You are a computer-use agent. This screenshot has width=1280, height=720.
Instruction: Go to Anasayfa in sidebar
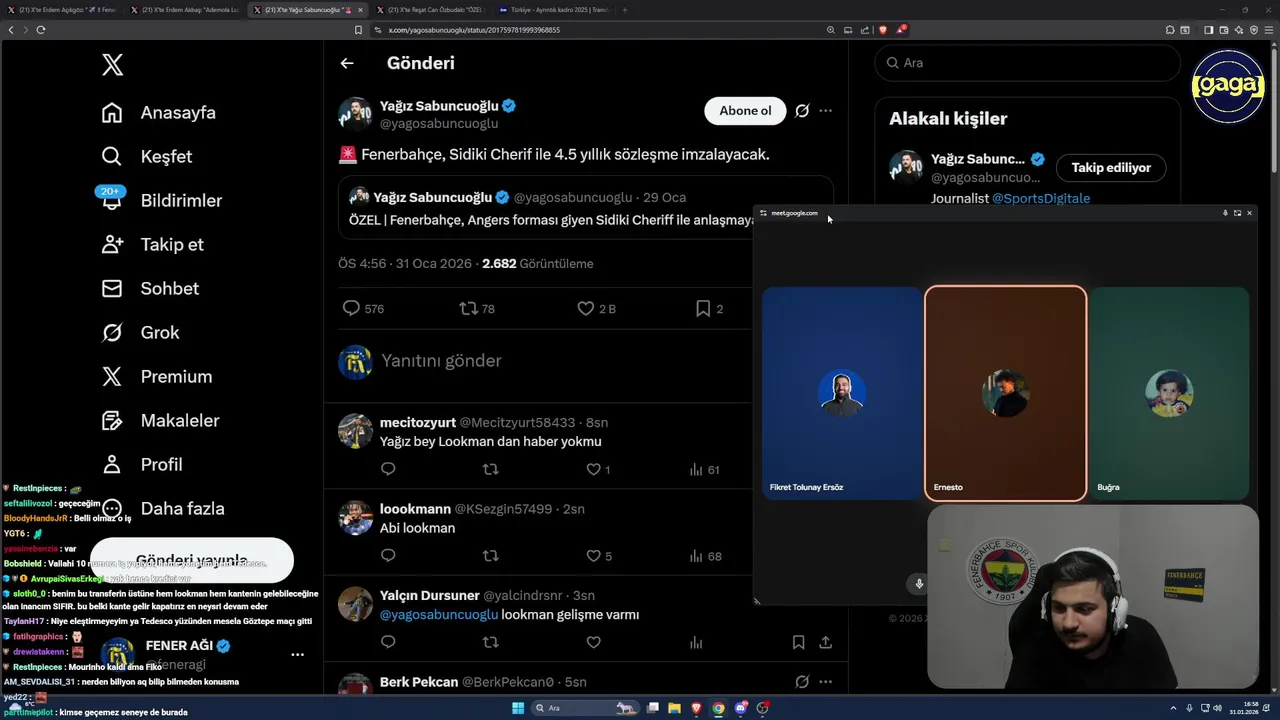tap(159, 113)
